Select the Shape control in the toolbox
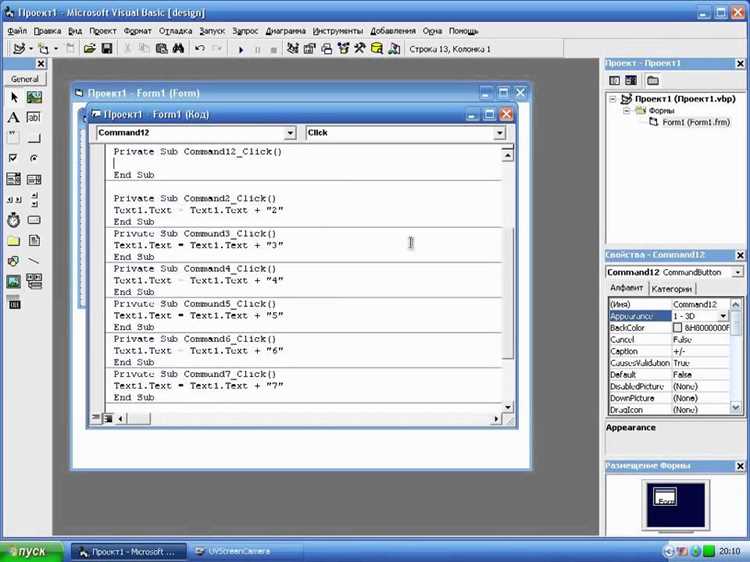750x562 pixels. point(14,261)
